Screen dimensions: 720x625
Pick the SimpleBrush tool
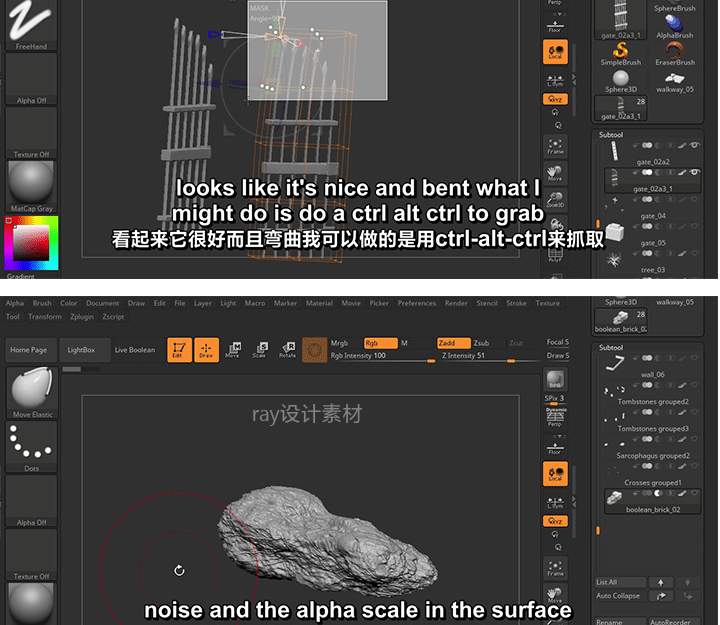point(620,54)
